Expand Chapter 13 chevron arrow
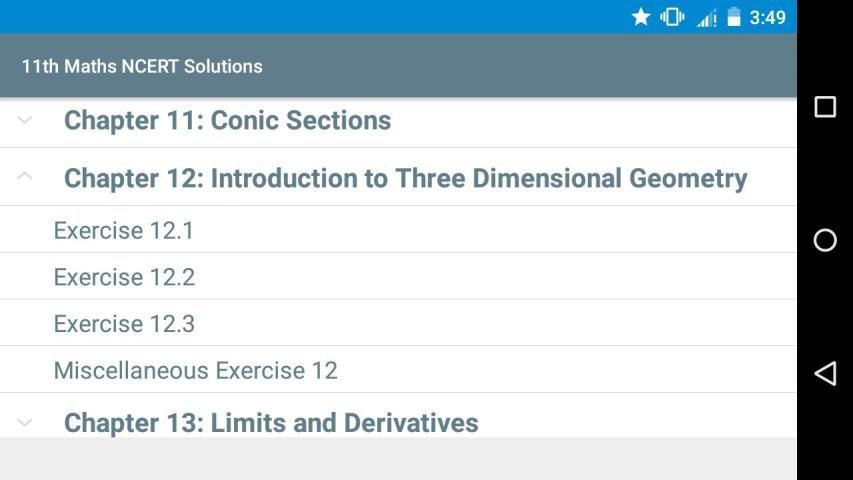Image resolution: width=853 pixels, height=480 pixels. click(x=25, y=422)
